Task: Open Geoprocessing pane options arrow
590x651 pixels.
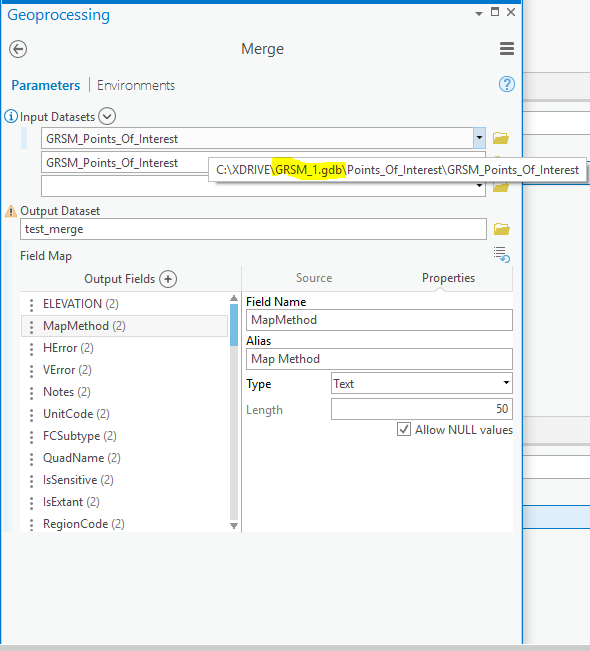Action: (x=479, y=14)
